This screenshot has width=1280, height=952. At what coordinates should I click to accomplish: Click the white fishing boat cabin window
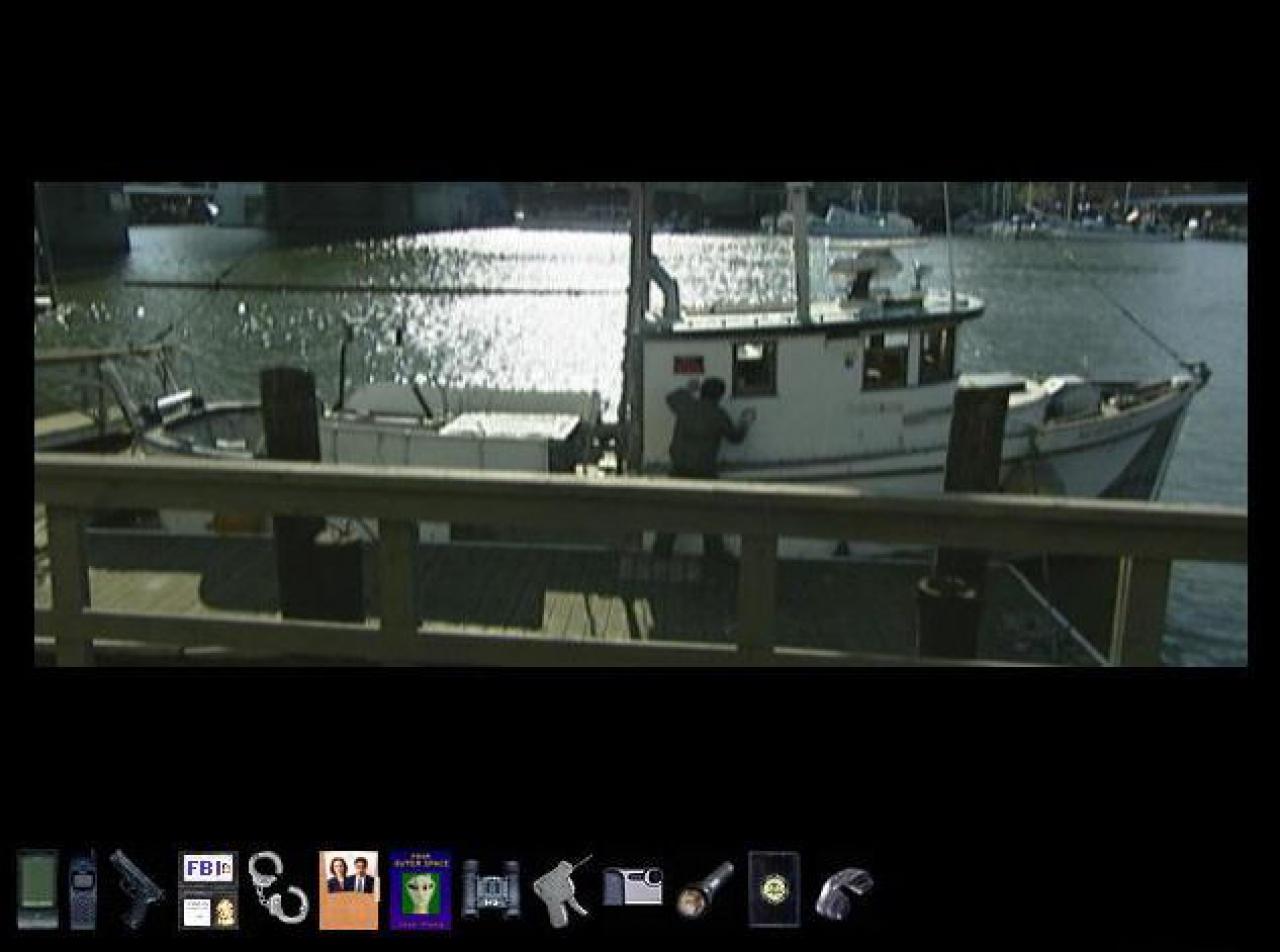pyautogui.click(x=754, y=368)
